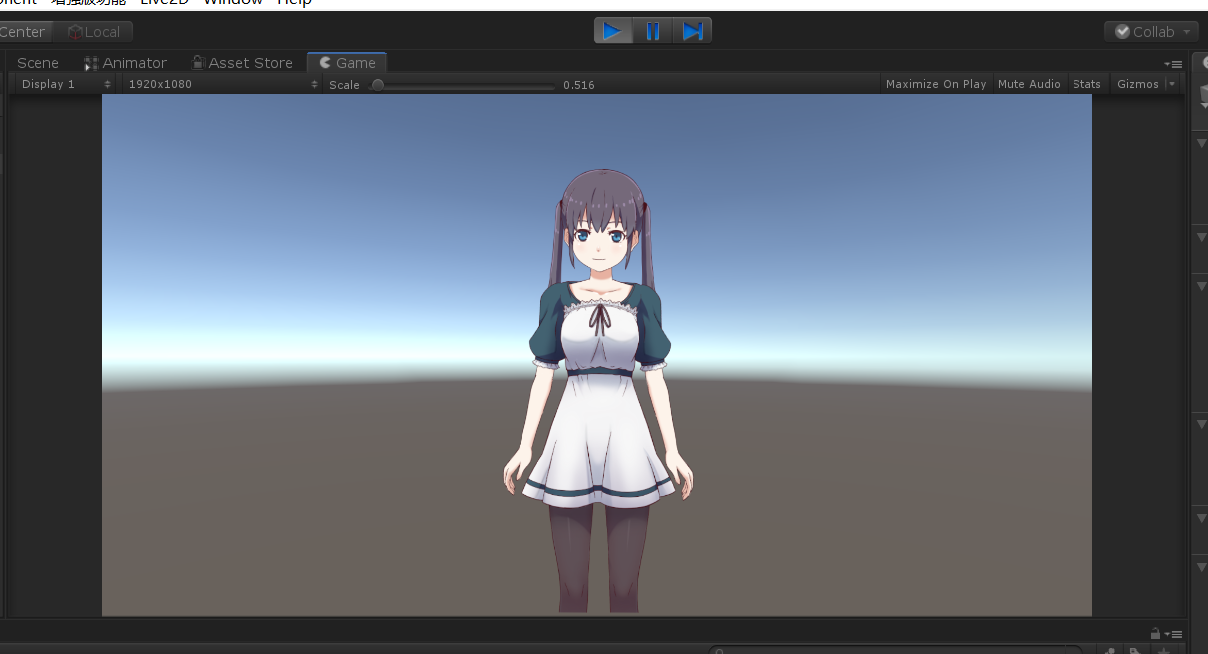Viewport: 1208px width, 654px height.
Task: Switch to the Scene tab
Action: [x=37, y=62]
